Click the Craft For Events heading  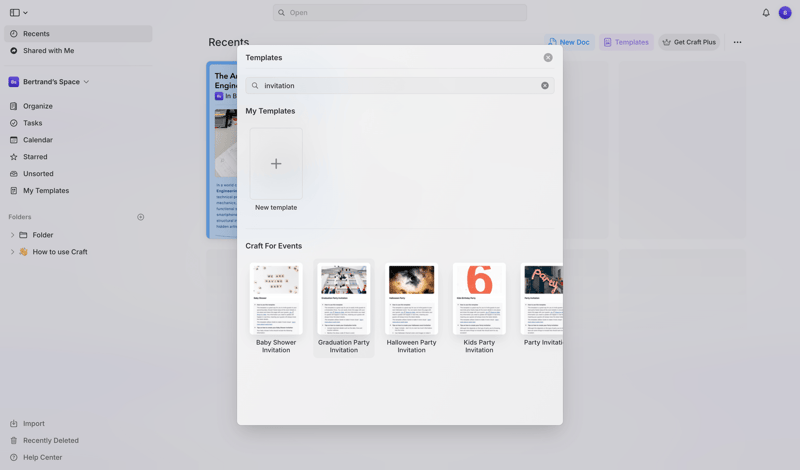pos(273,246)
